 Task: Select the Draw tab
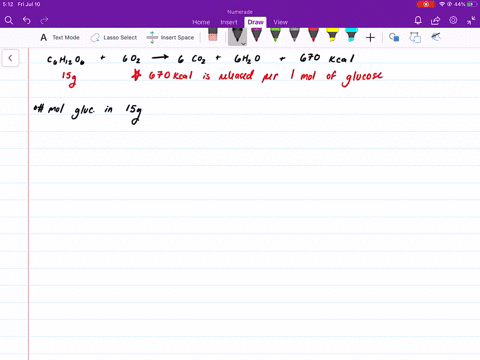[x=256, y=22]
